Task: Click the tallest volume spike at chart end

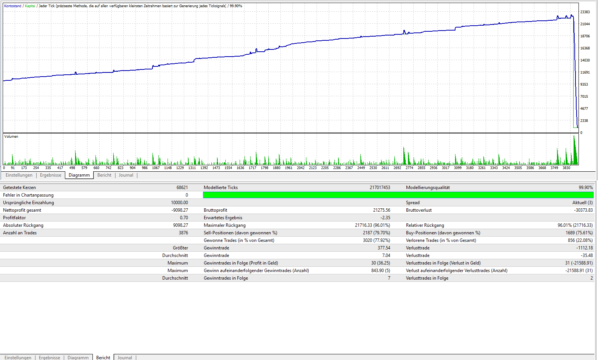Action: [x=574, y=150]
